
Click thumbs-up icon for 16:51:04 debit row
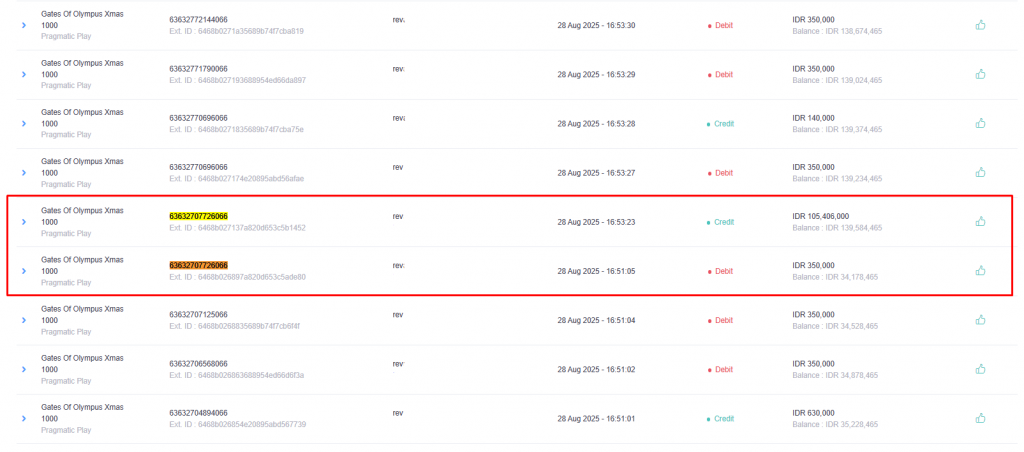980,319
